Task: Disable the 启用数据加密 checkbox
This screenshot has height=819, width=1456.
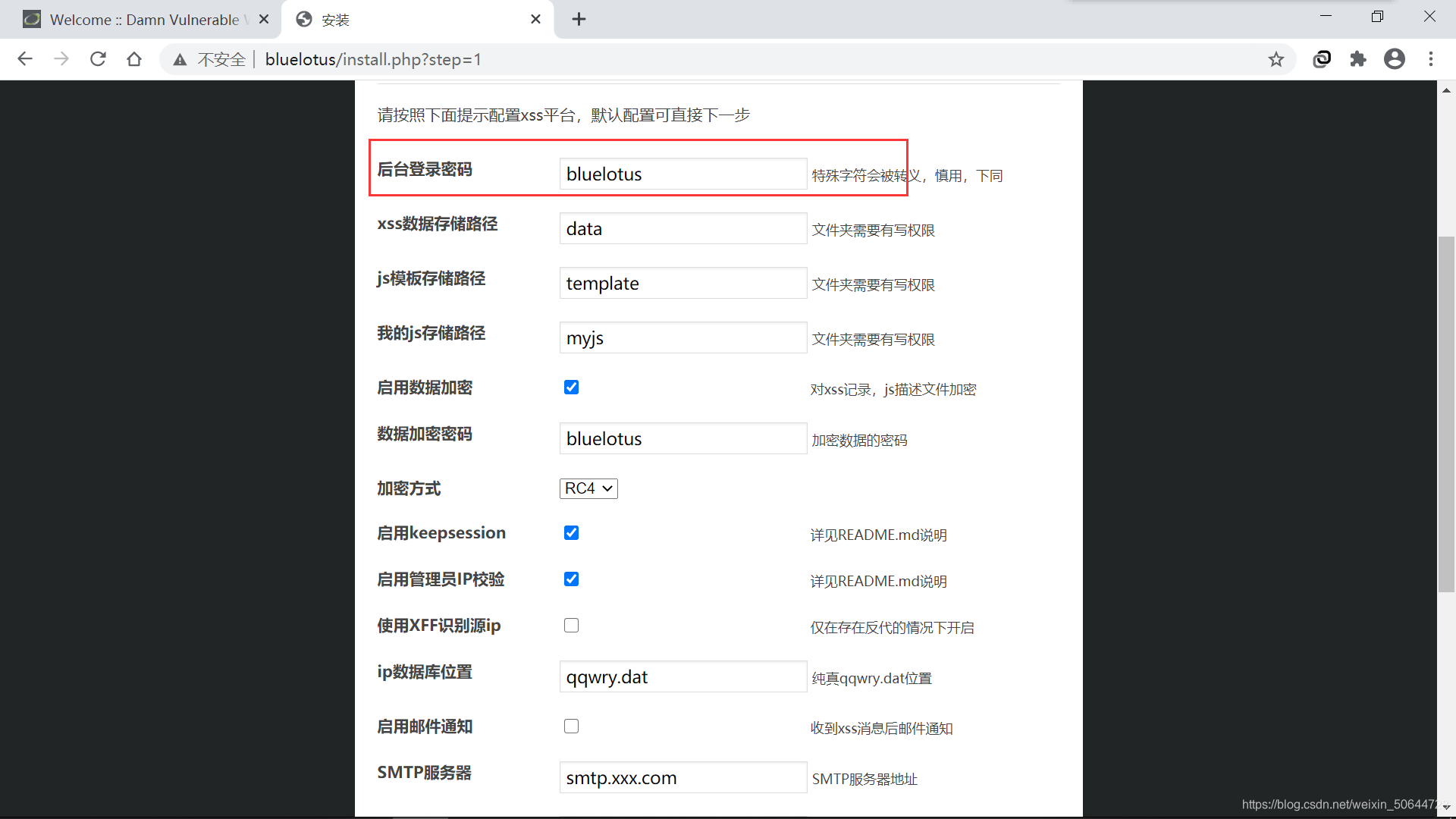Action: coord(571,388)
